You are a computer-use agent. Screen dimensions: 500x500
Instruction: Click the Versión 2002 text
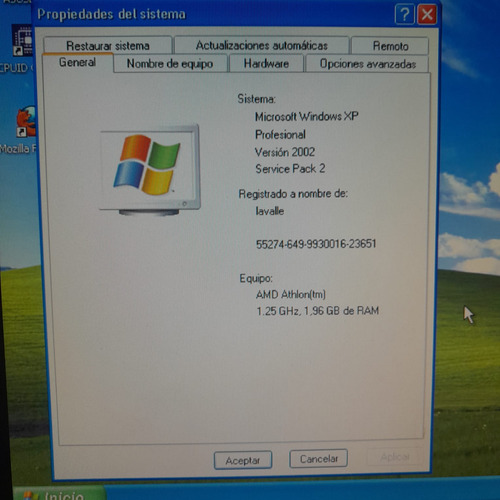tap(285, 152)
